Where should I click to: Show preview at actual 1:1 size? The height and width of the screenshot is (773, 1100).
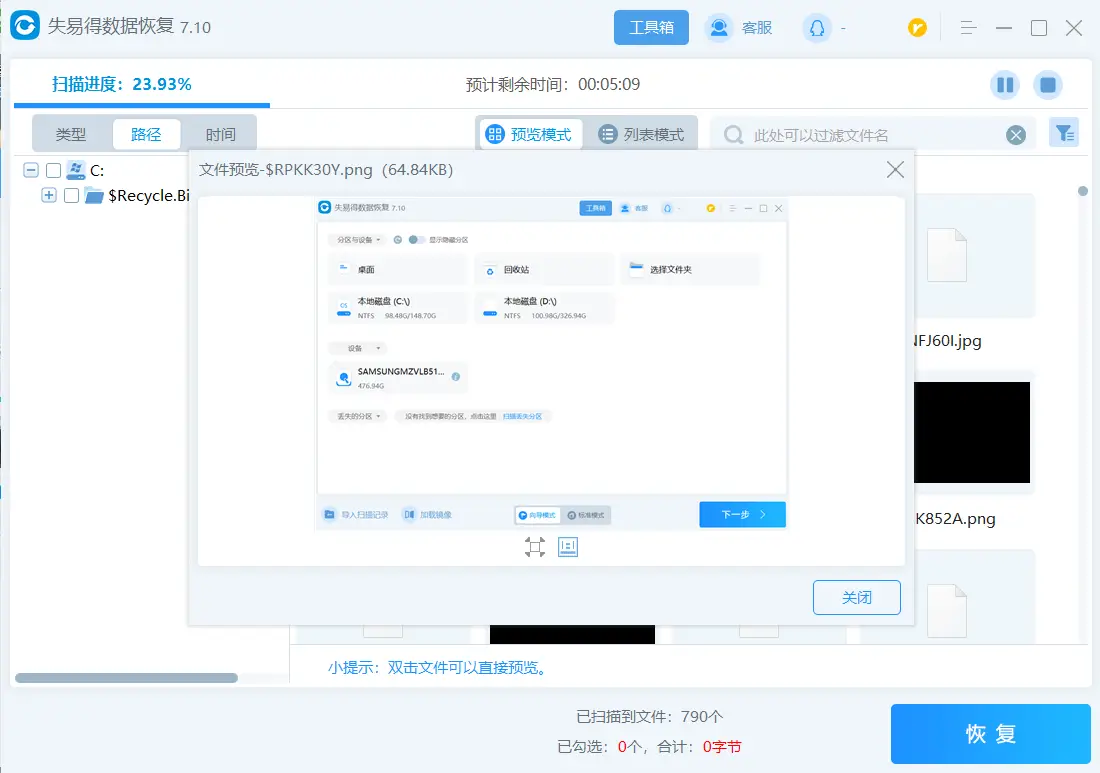568,547
